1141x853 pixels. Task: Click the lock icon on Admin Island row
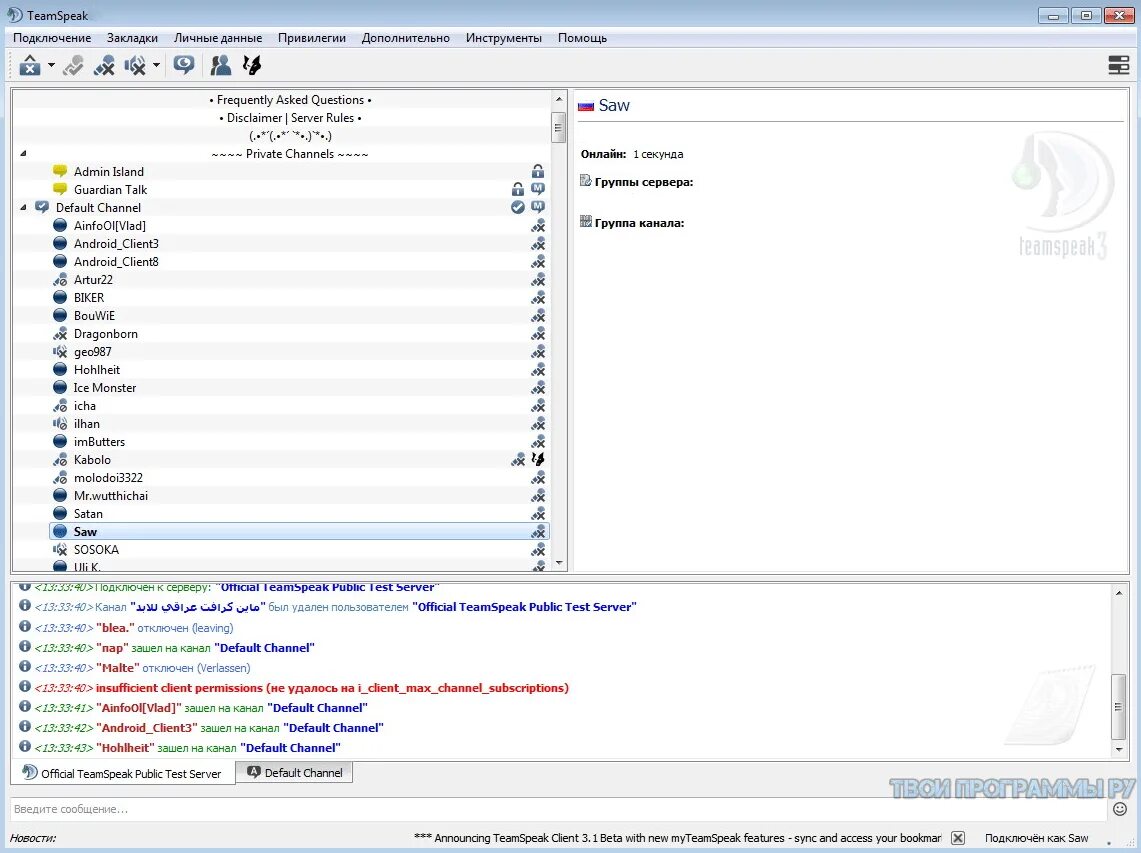(x=538, y=171)
